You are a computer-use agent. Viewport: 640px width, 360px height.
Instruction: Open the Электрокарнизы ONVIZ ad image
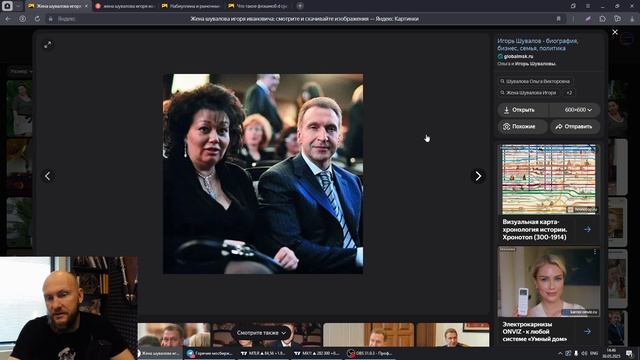pos(549,281)
